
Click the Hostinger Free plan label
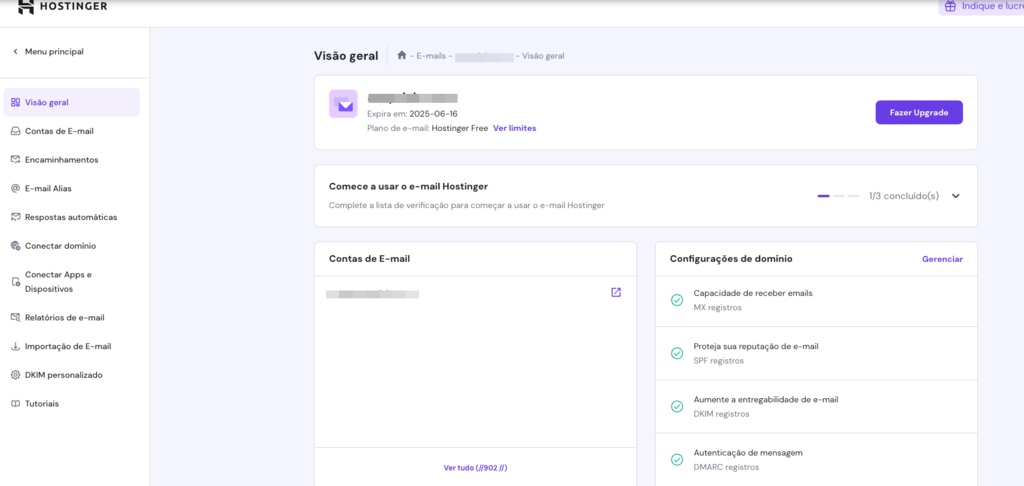pyautogui.click(x=460, y=129)
